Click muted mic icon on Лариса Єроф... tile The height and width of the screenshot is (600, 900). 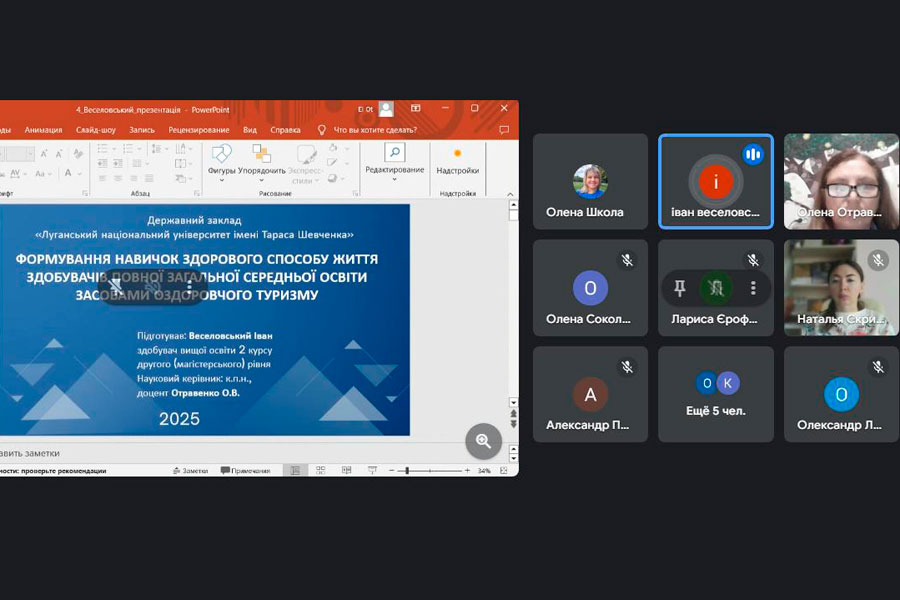[753, 260]
